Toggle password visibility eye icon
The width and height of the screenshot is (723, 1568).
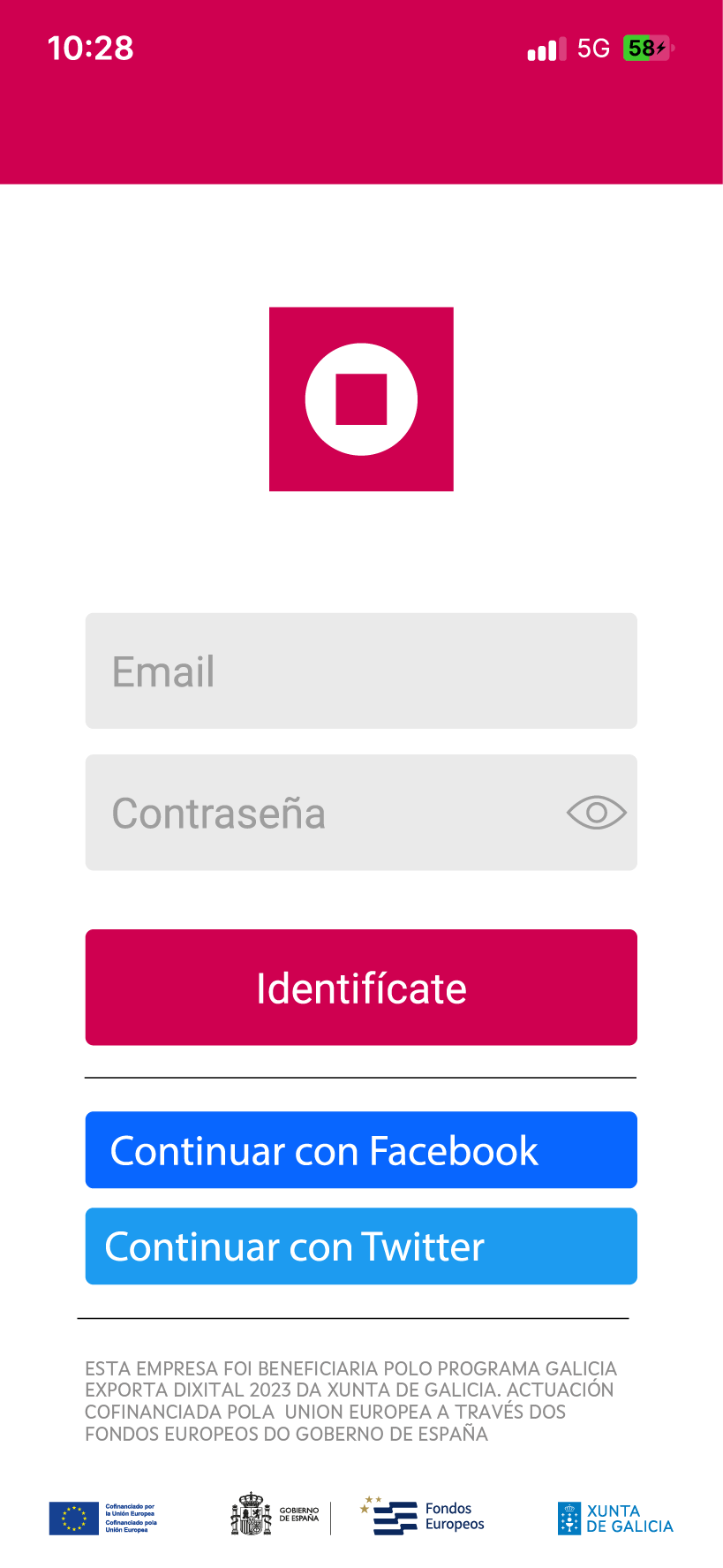tap(596, 813)
